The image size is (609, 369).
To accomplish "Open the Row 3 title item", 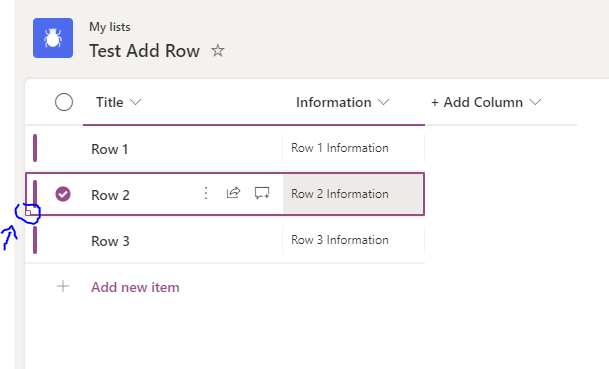I will coord(110,241).
